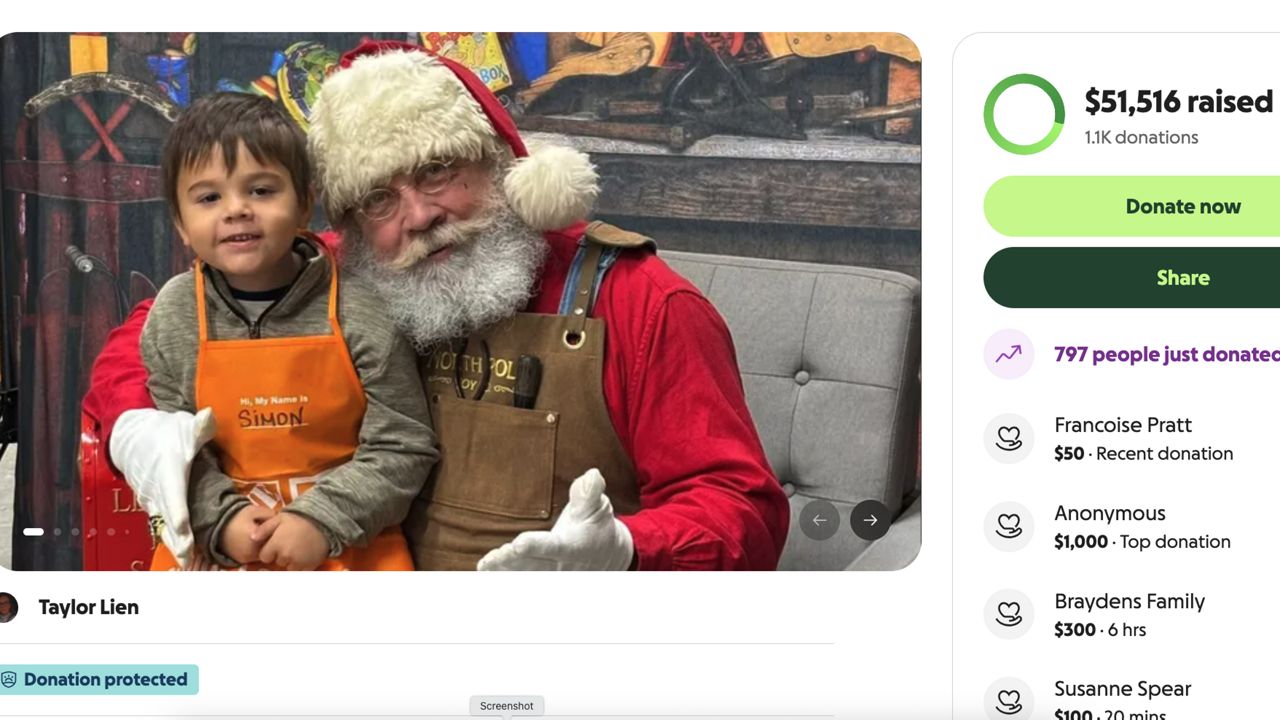Click the heart icon beside Susanne Spear
The image size is (1280, 720).
(x=1008, y=700)
